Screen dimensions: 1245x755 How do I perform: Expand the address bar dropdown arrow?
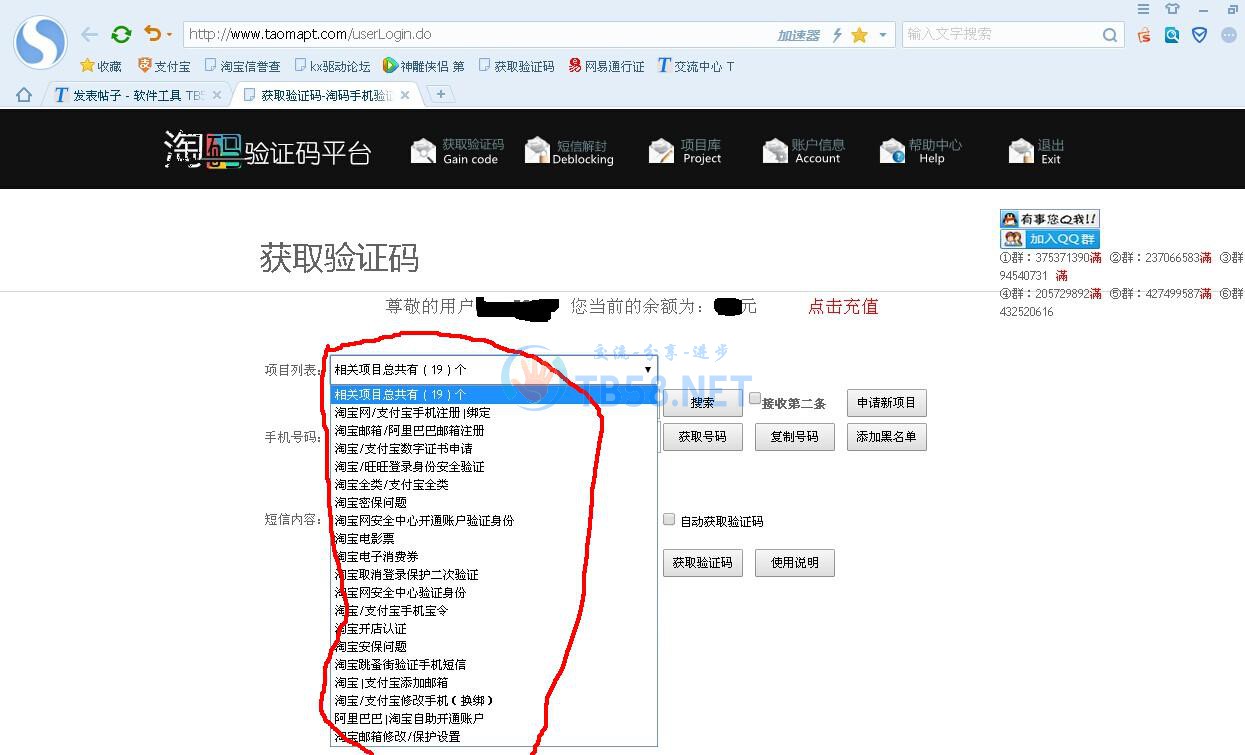tap(883, 35)
